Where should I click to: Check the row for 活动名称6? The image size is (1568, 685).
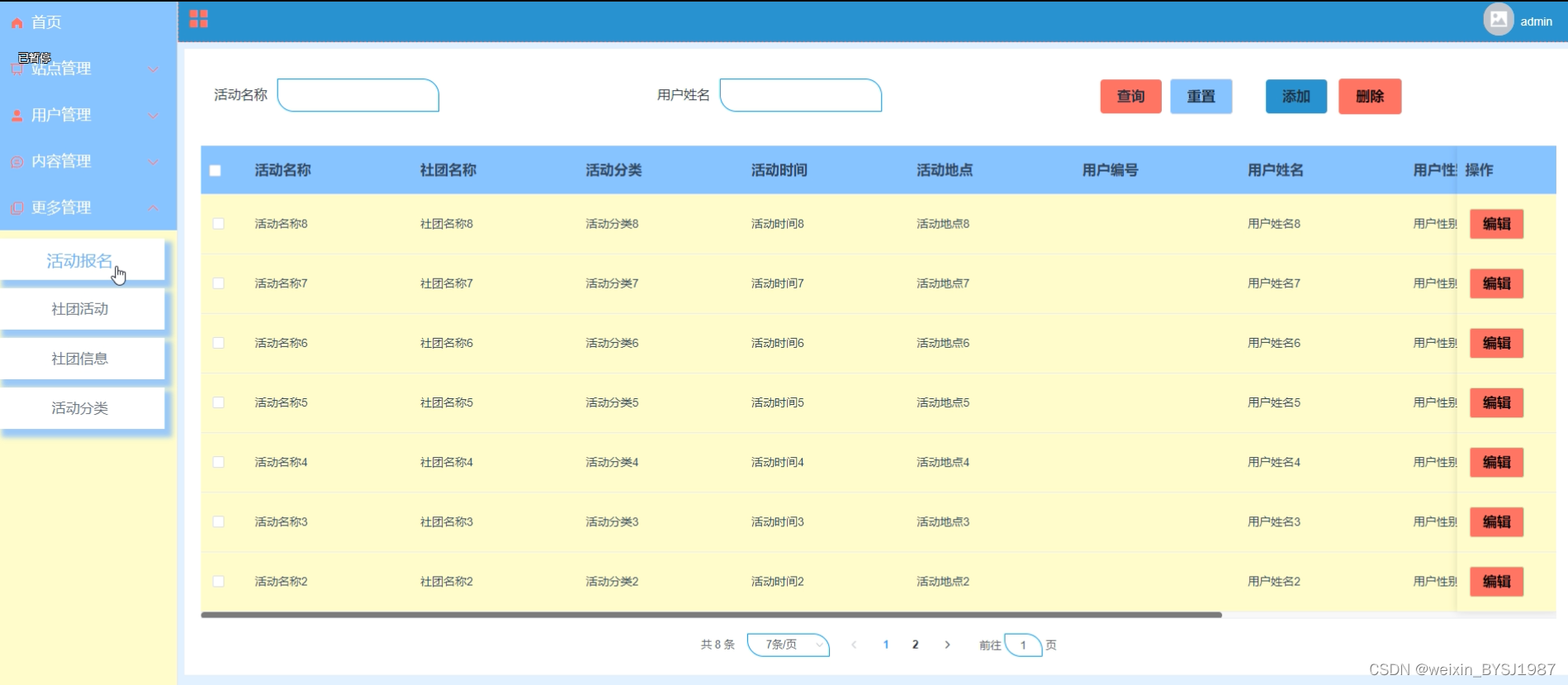[219, 343]
